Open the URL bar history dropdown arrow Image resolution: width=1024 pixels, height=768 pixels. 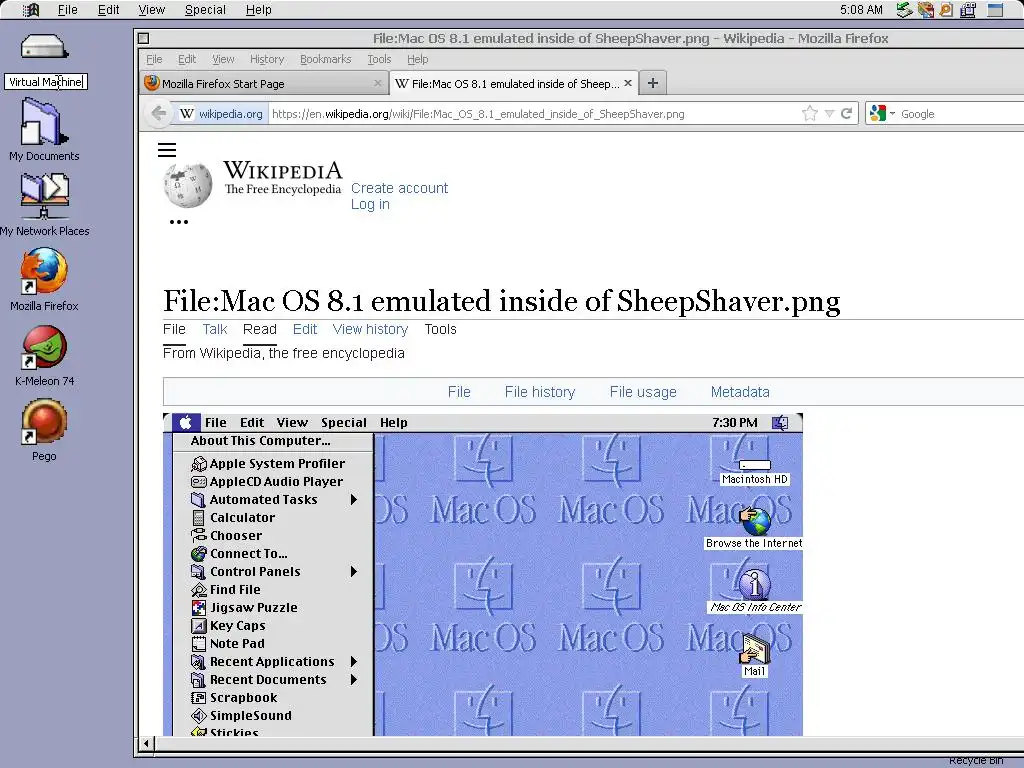pyautogui.click(x=829, y=114)
